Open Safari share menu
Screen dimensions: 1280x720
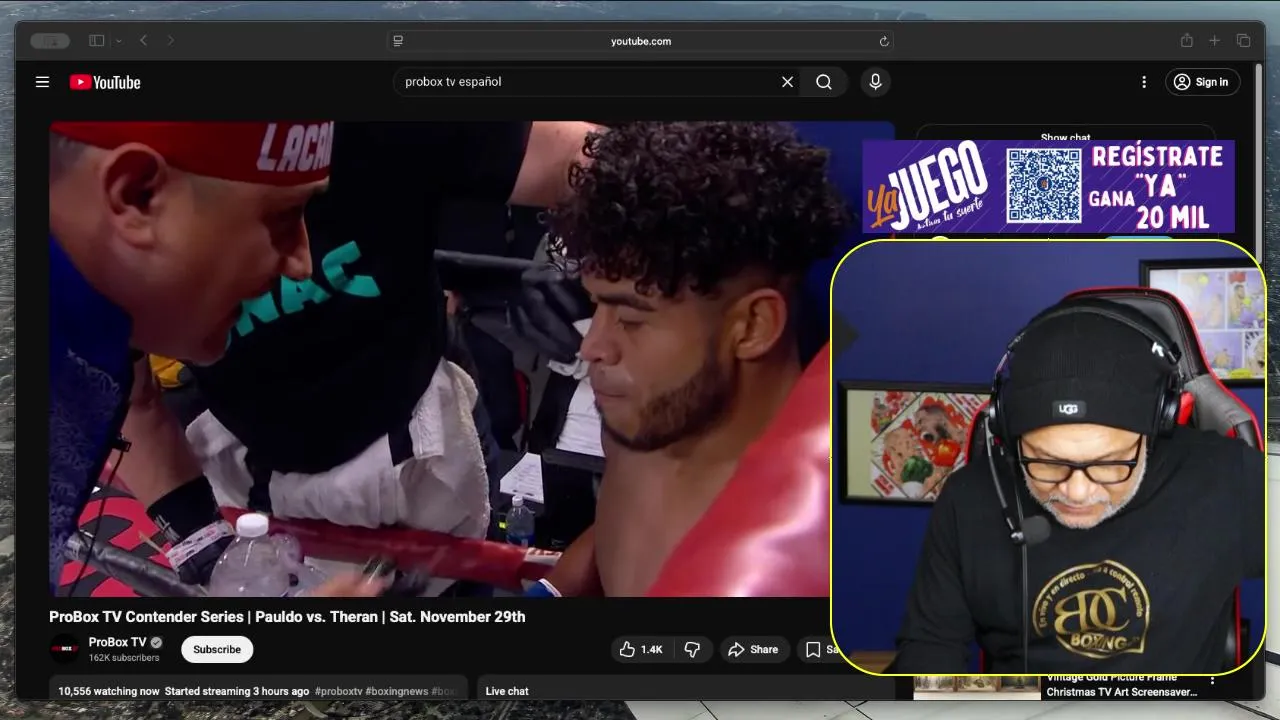coord(1187,41)
